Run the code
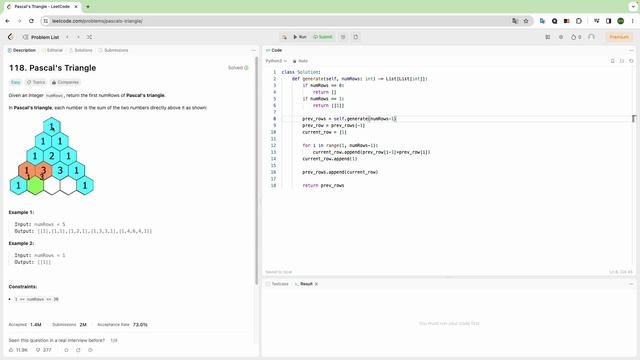 coord(300,37)
